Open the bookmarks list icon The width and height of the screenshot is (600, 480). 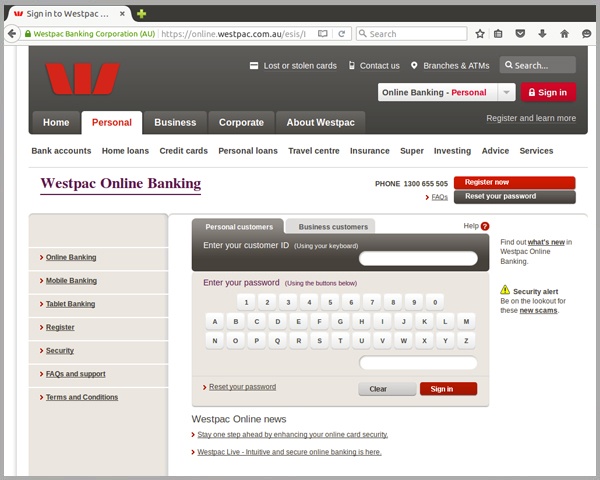498,34
